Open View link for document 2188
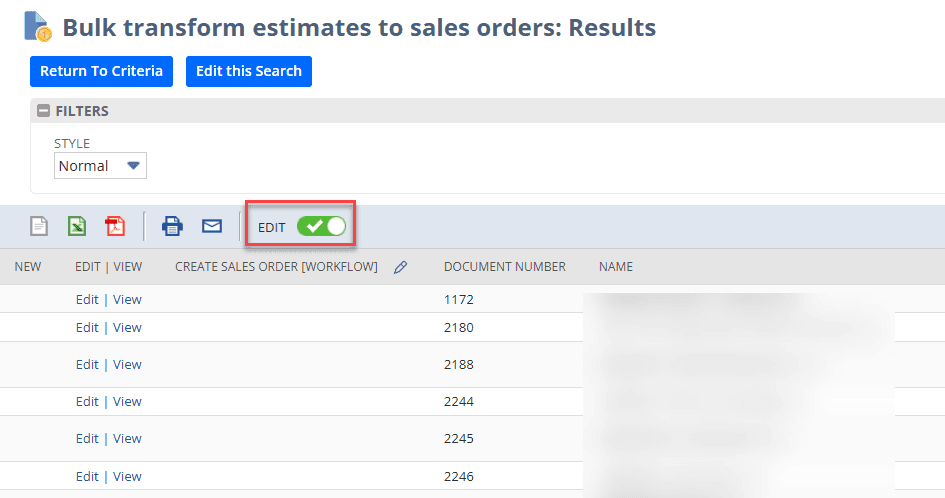The width and height of the screenshot is (945, 498). [127, 365]
